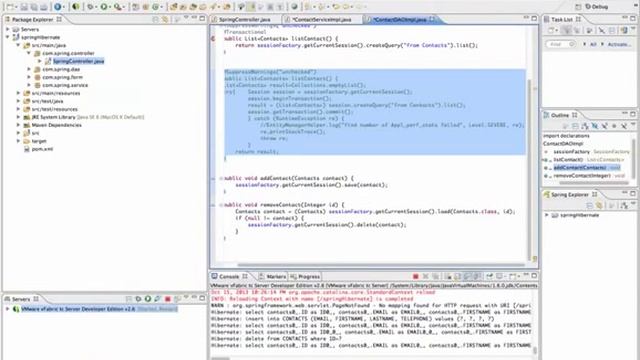Click the Run External Tools icon
Viewport: 640px width, 360px height.
[x=118, y=7]
